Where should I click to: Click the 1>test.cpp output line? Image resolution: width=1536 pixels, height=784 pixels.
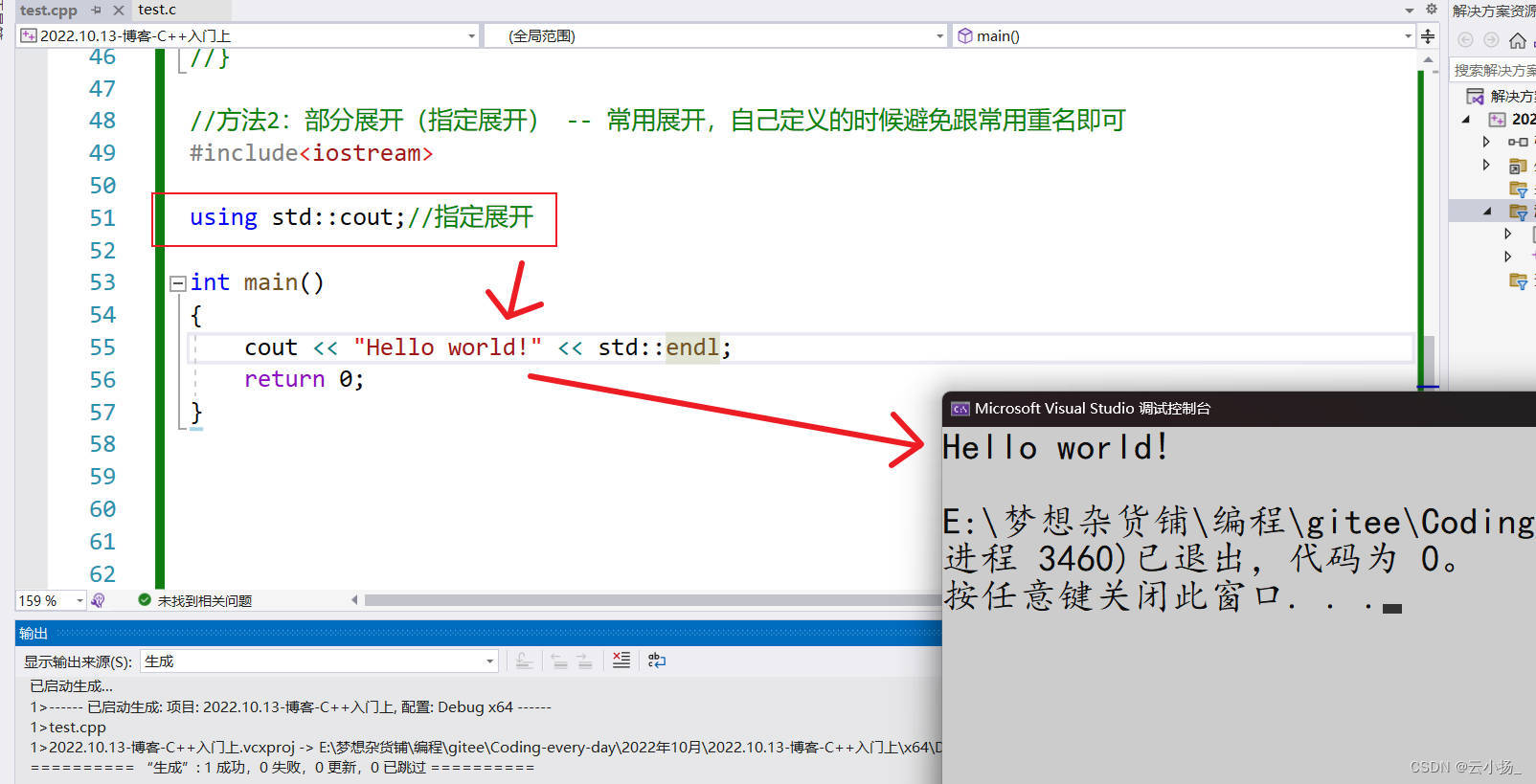pyautogui.click(x=68, y=728)
